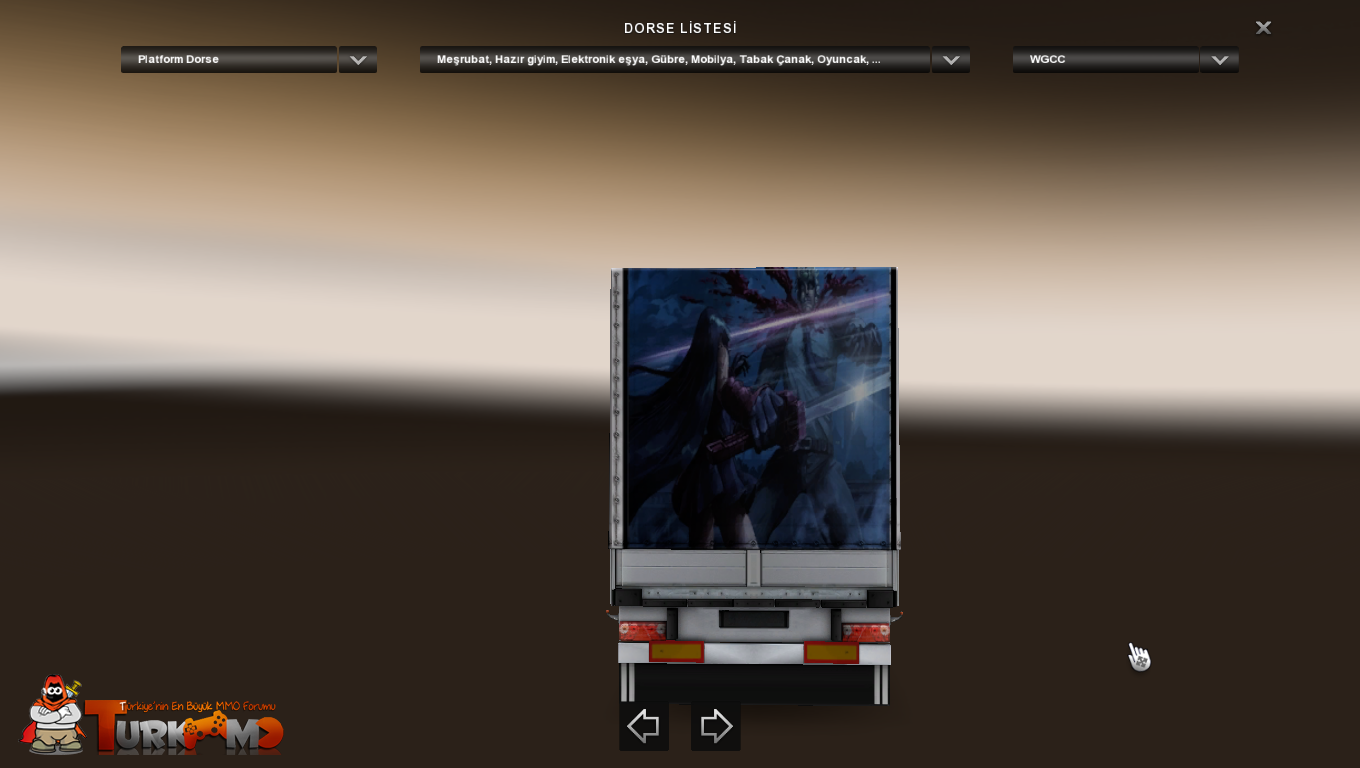Expand the cargo list dropdown arrow
This screenshot has width=1360, height=768.
click(x=951, y=59)
